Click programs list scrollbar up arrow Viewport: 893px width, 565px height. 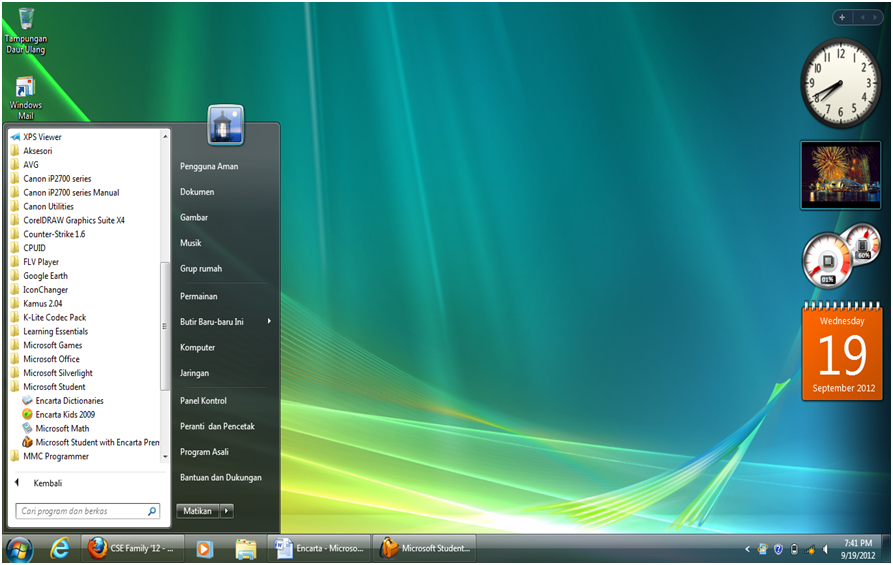point(165,136)
